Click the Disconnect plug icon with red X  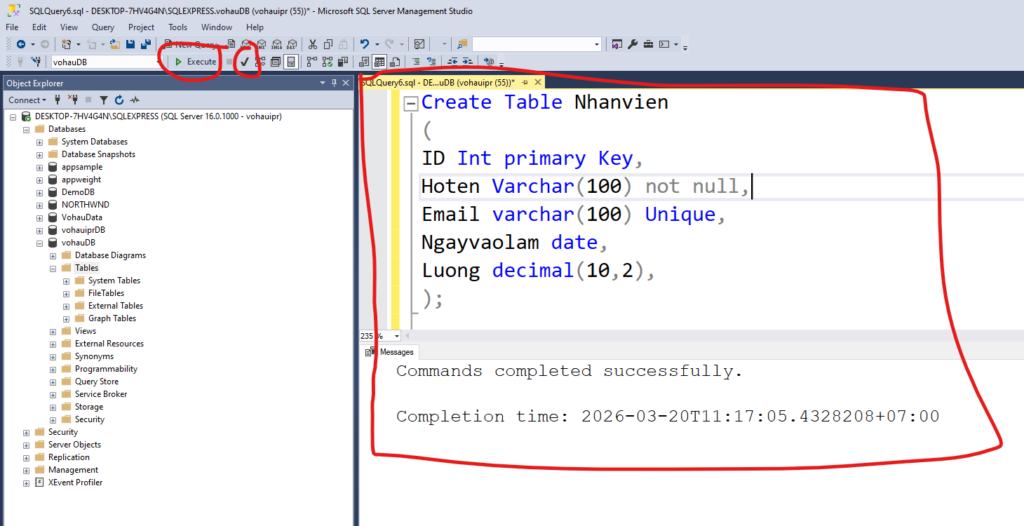click(72, 100)
